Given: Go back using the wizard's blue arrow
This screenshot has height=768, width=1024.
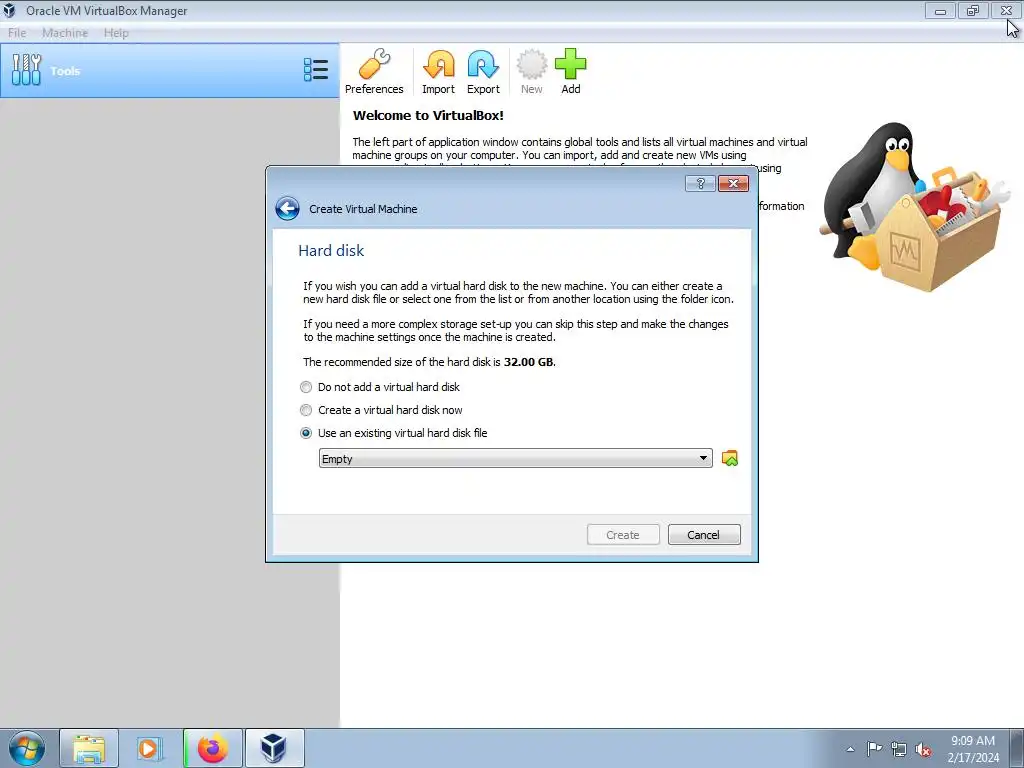Looking at the screenshot, I should (287, 209).
